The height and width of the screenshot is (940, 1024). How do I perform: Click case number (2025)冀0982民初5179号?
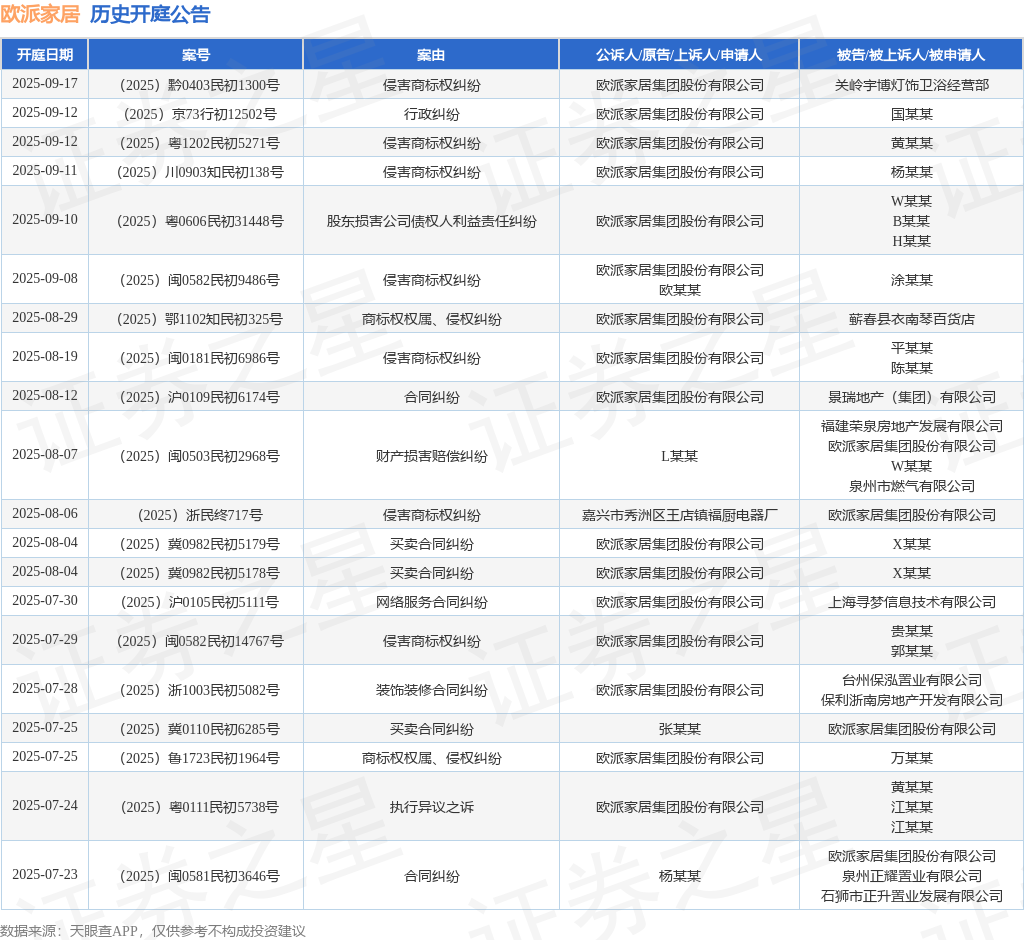point(196,544)
